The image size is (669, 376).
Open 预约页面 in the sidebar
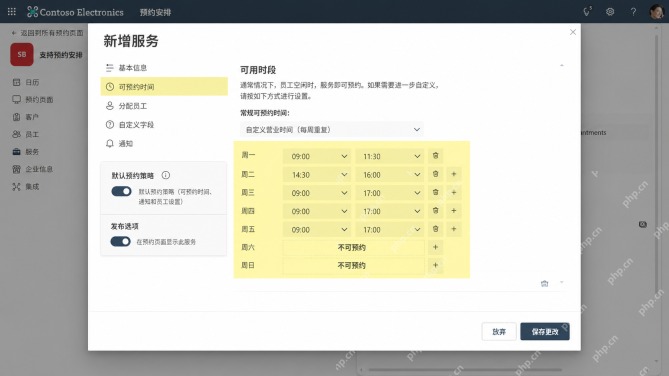33,100
